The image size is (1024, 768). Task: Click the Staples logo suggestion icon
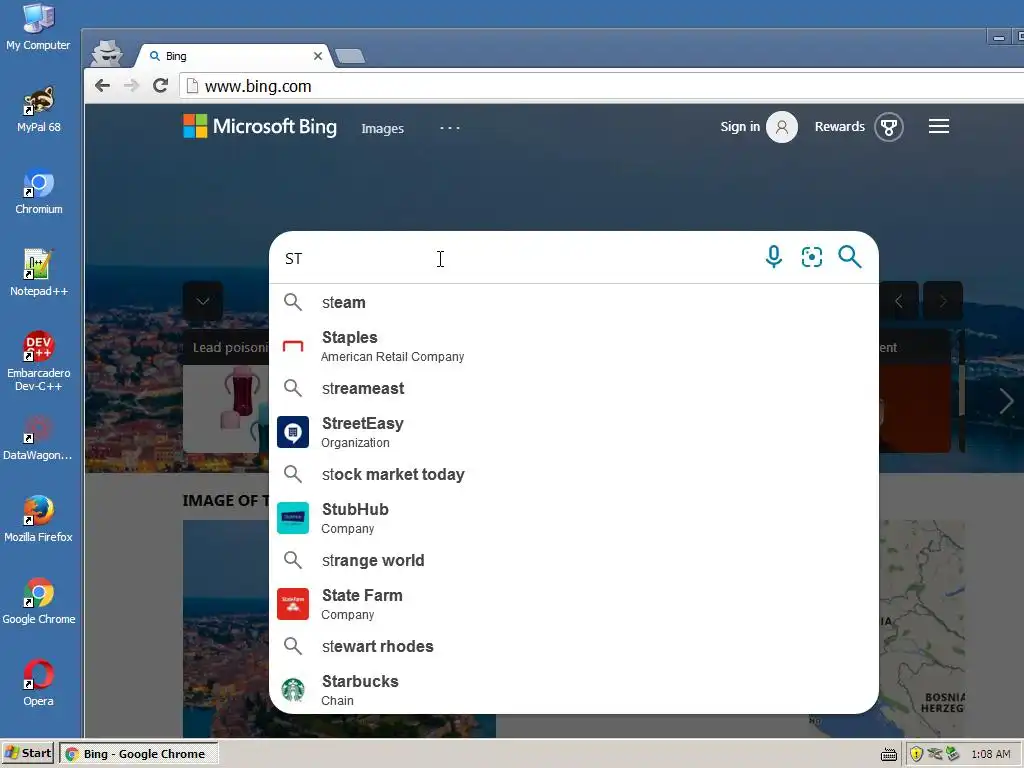pyautogui.click(x=293, y=346)
